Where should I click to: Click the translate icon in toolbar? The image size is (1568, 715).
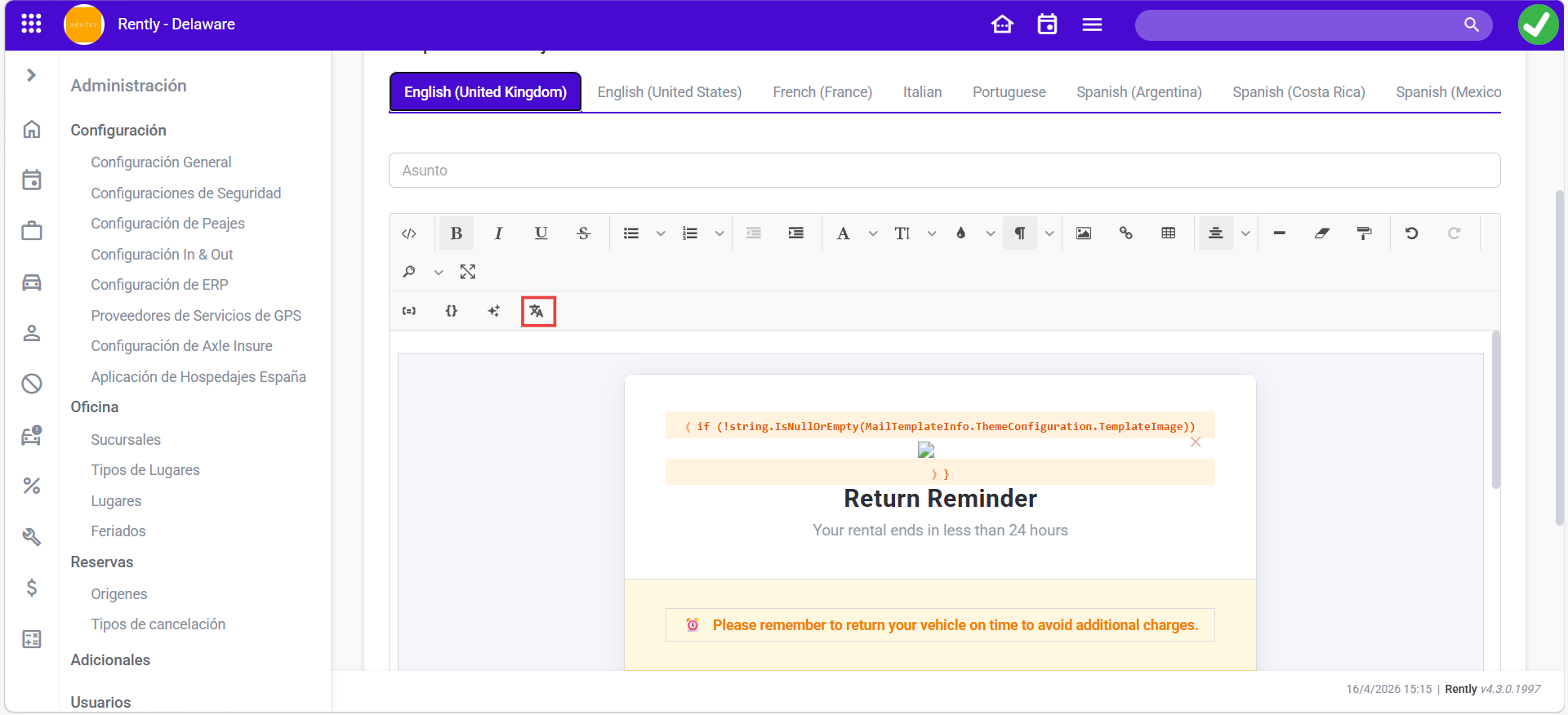point(537,311)
